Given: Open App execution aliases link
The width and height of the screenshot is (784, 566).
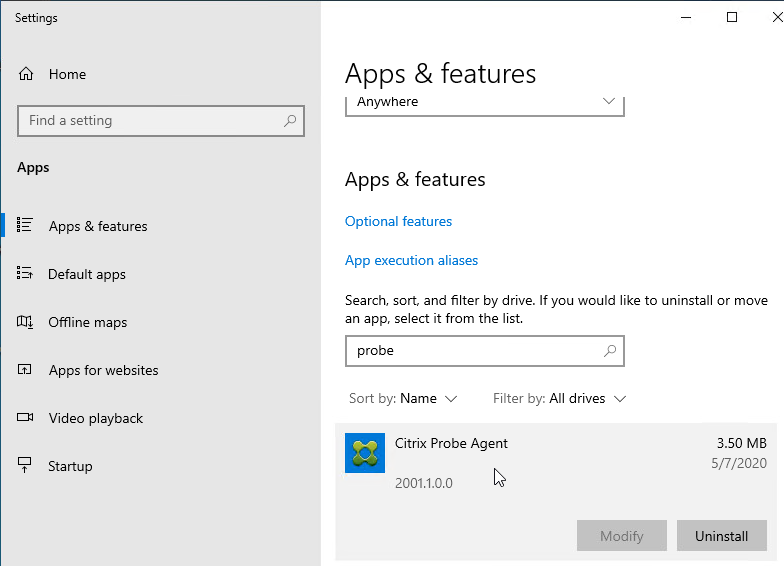Looking at the screenshot, I should pos(412,260).
